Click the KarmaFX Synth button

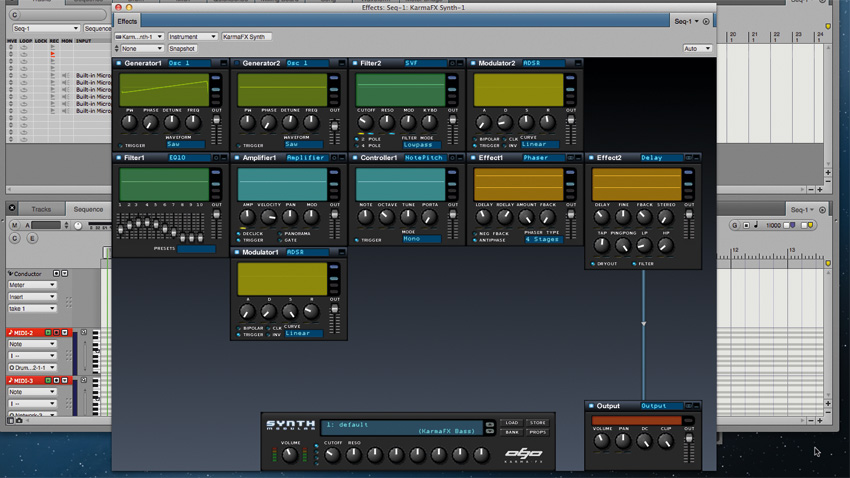[x=247, y=36]
